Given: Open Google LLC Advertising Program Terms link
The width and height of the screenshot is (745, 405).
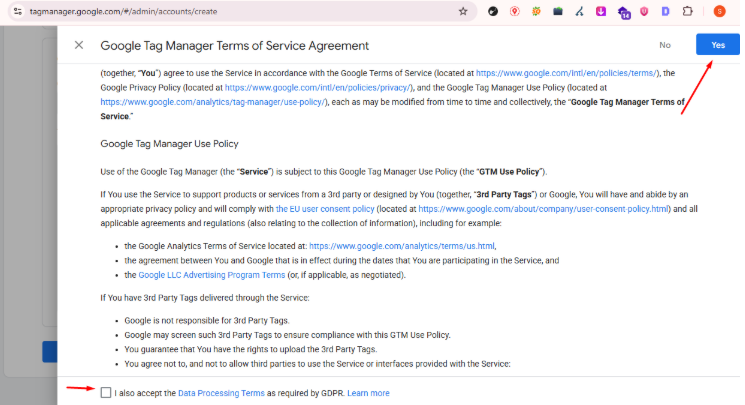Looking at the screenshot, I should [x=211, y=275].
